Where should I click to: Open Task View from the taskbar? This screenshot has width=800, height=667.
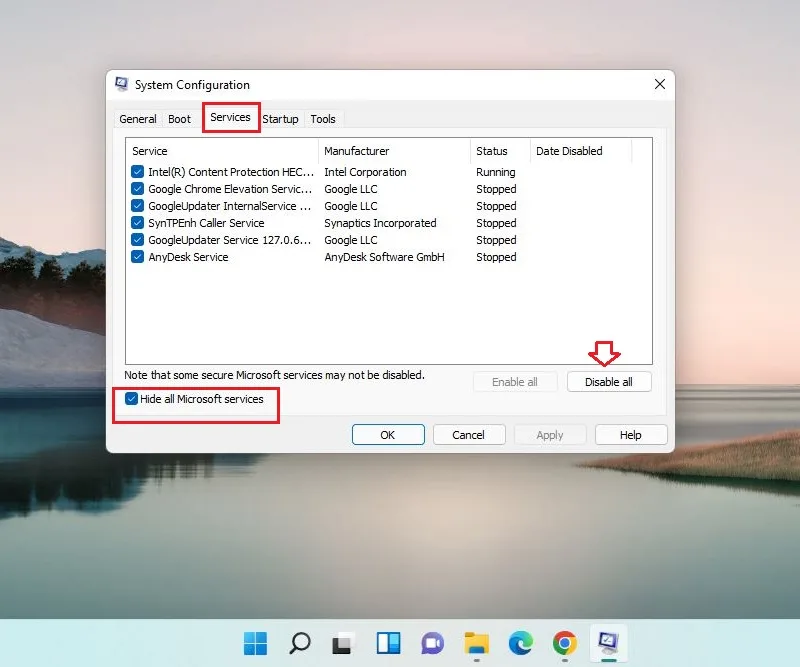click(x=342, y=644)
